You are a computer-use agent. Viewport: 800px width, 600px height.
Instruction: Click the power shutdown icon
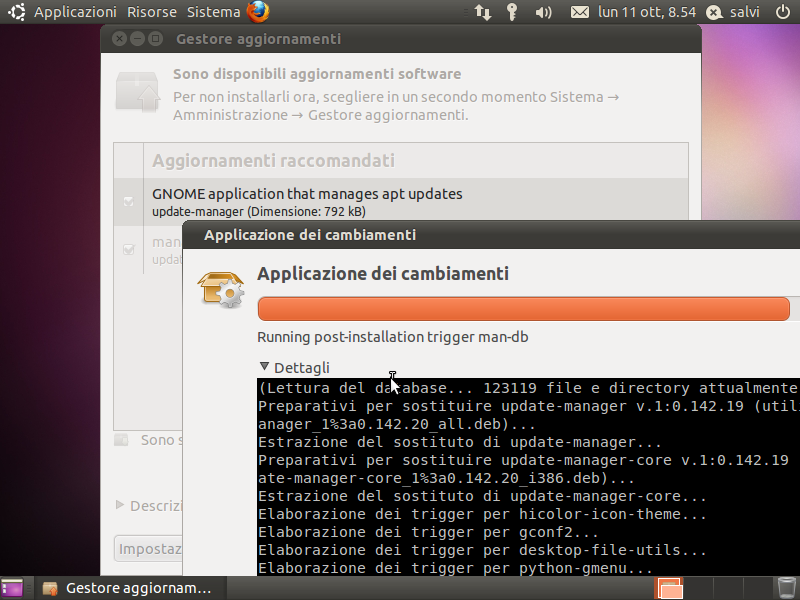pos(783,12)
